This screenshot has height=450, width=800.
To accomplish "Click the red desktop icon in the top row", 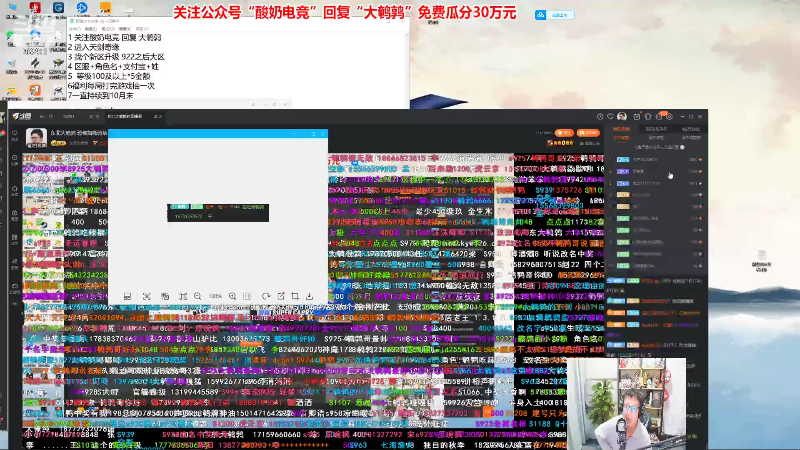I will tap(35, 8).
